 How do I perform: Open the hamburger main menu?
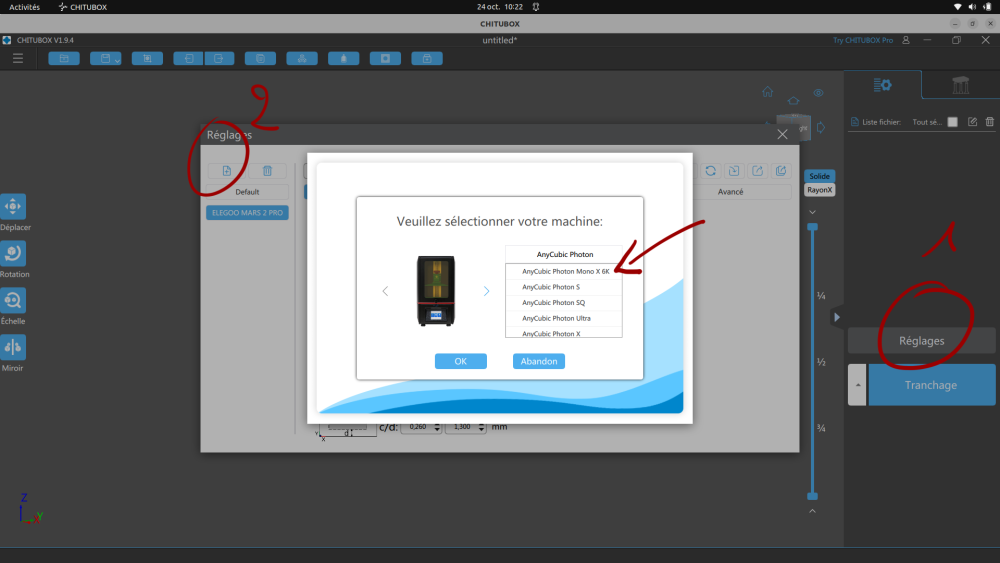[x=18, y=59]
